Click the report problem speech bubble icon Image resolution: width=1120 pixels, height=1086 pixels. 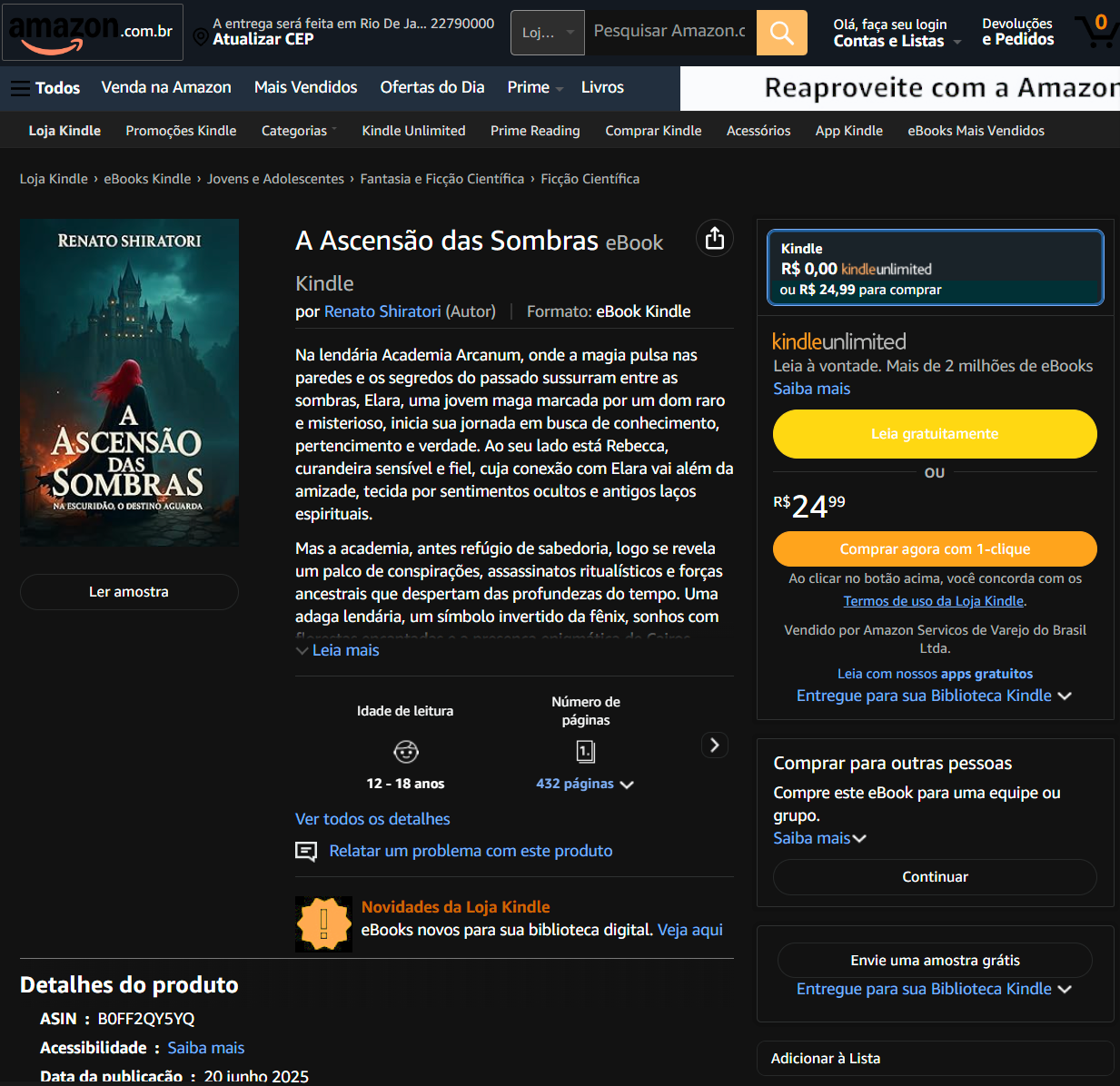click(x=306, y=851)
